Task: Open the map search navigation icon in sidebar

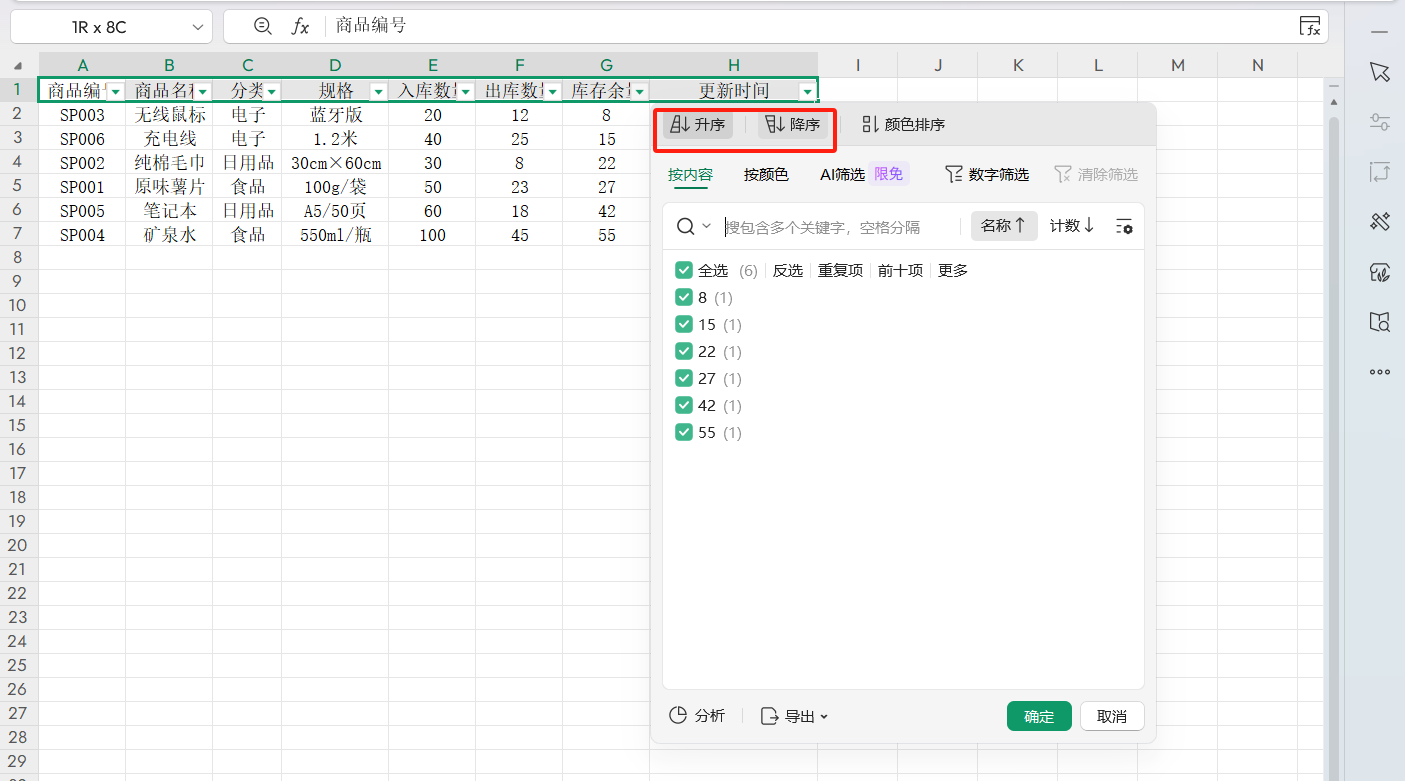Action: [1379, 322]
